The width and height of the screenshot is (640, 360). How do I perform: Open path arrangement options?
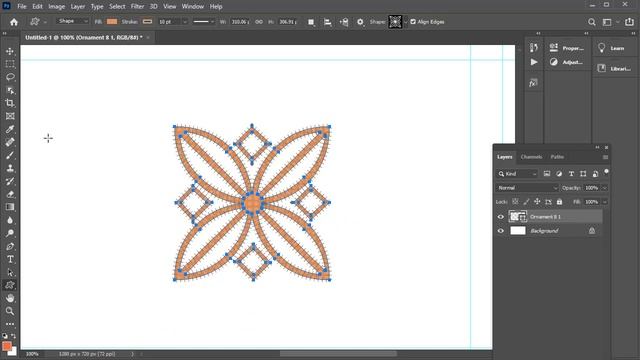pos(344,22)
